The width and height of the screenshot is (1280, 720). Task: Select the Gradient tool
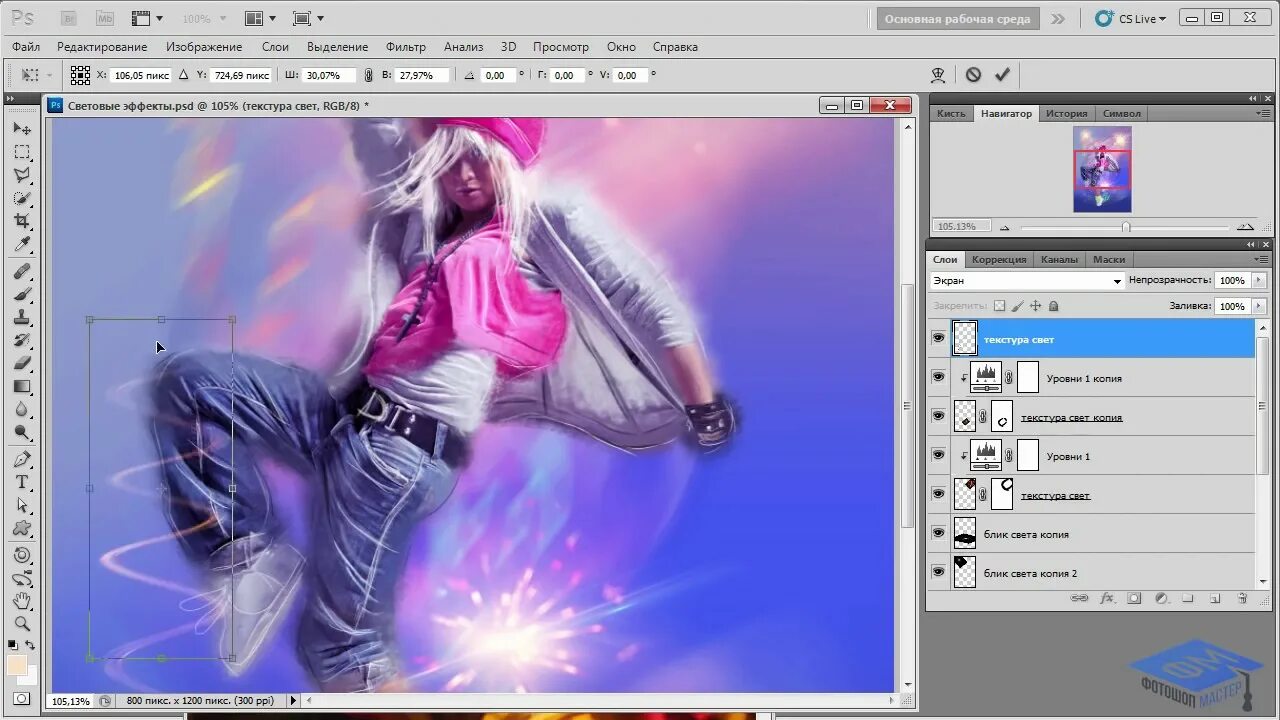[22, 387]
